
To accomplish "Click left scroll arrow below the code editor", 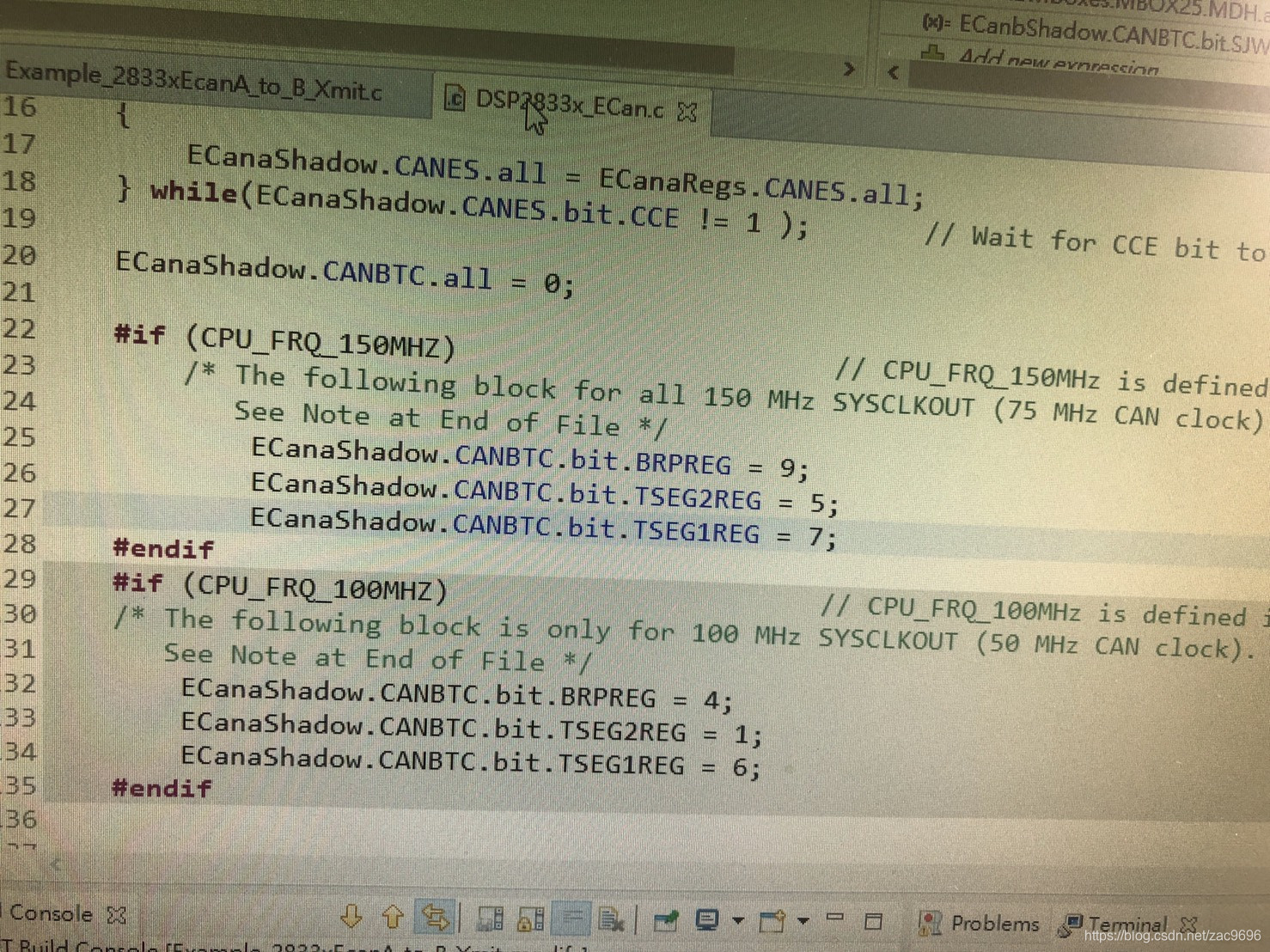I will [55, 864].
